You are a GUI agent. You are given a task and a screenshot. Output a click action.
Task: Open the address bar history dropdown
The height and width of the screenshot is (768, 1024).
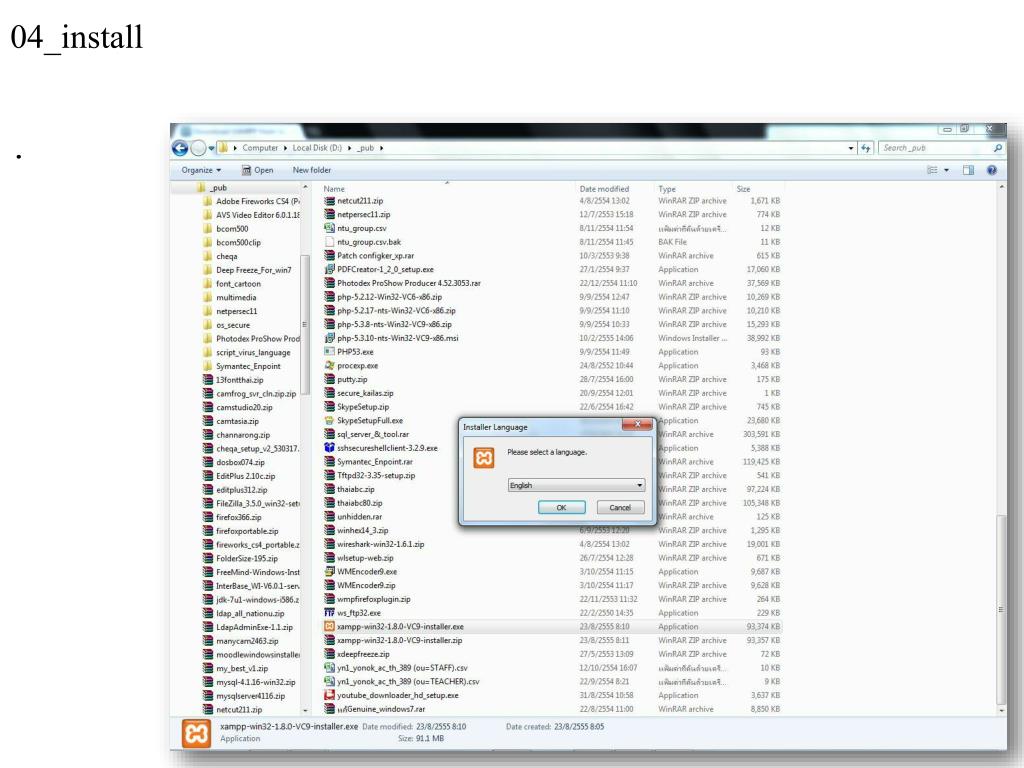coord(850,148)
